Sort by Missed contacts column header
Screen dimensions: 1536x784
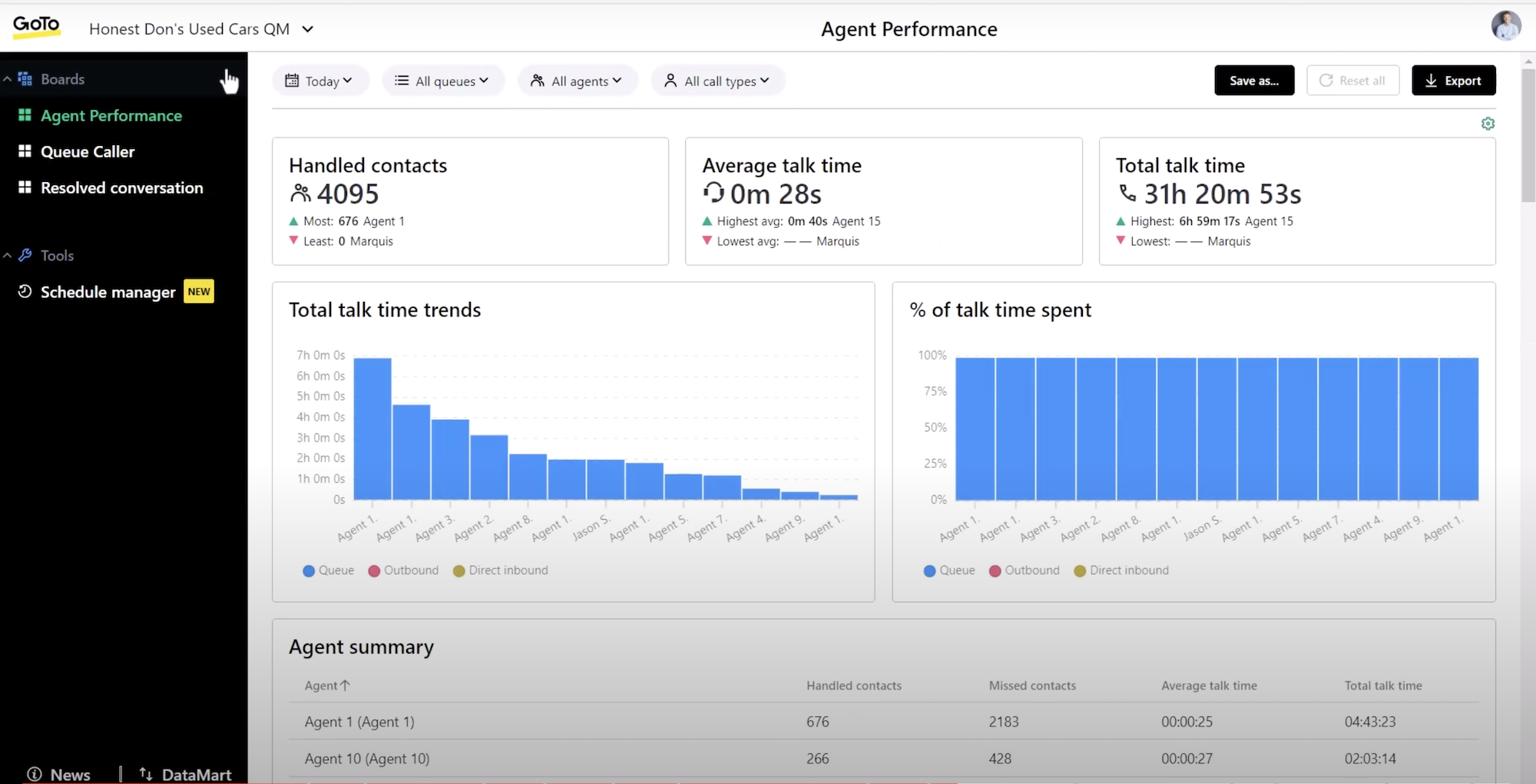1032,685
